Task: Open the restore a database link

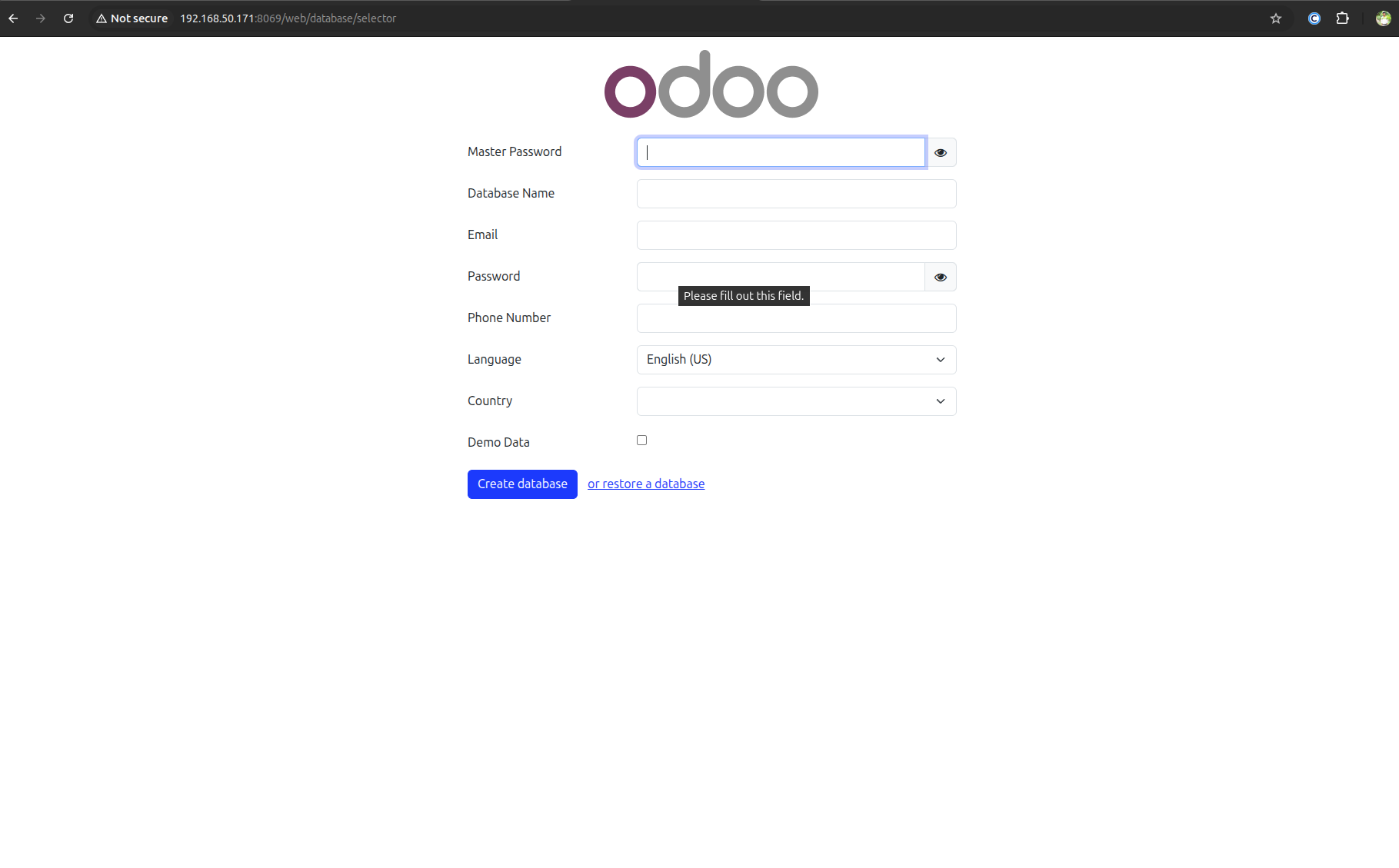Action: pyautogui.click(x=645, y=484)
